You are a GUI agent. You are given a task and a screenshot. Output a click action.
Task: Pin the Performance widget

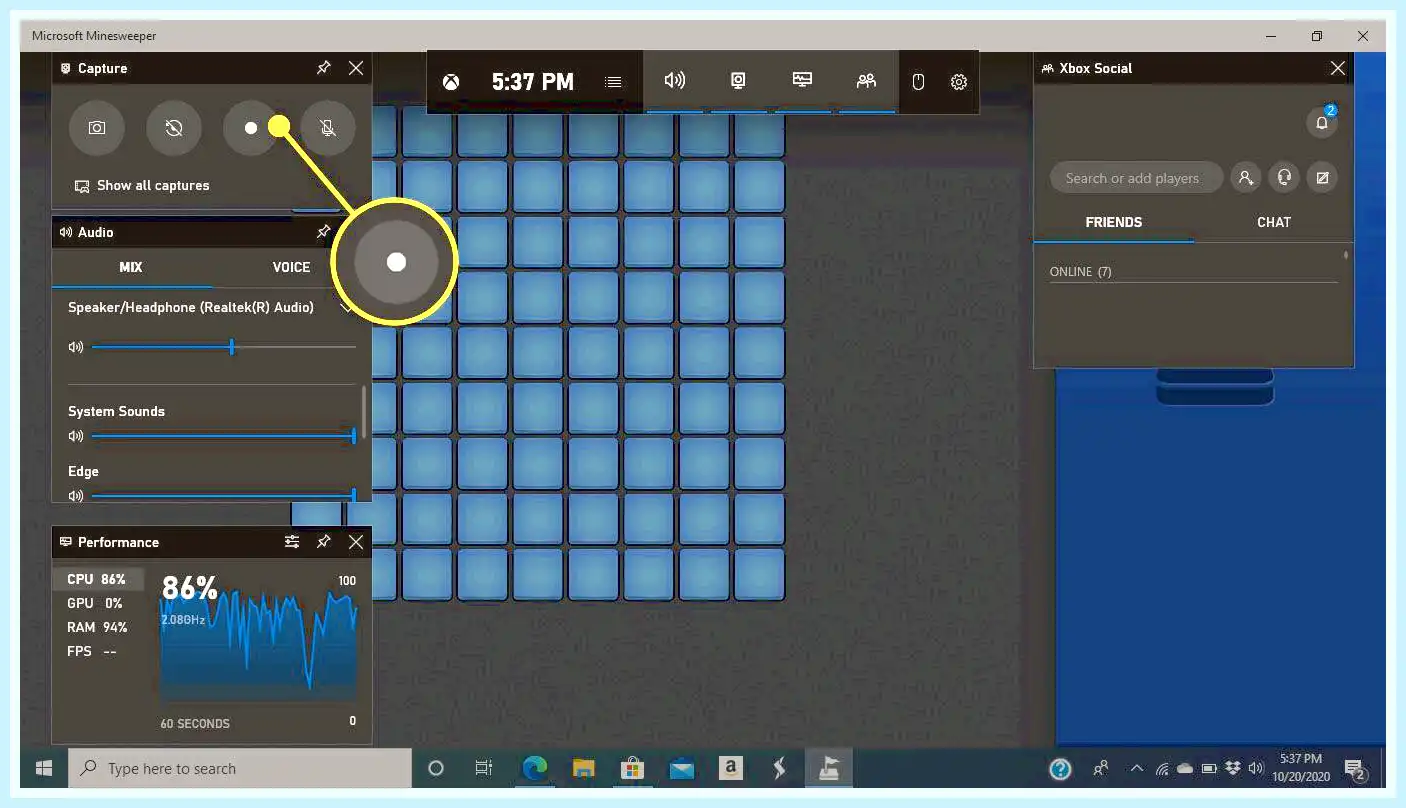tap(323, 542)
